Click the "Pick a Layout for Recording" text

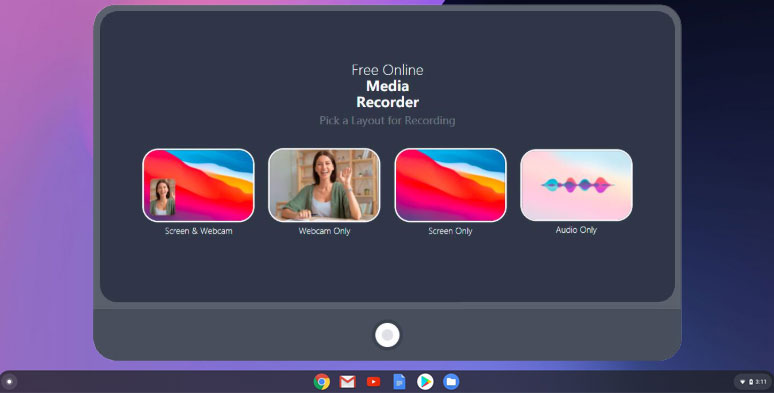pyautogui.click(x=387, y=120)
